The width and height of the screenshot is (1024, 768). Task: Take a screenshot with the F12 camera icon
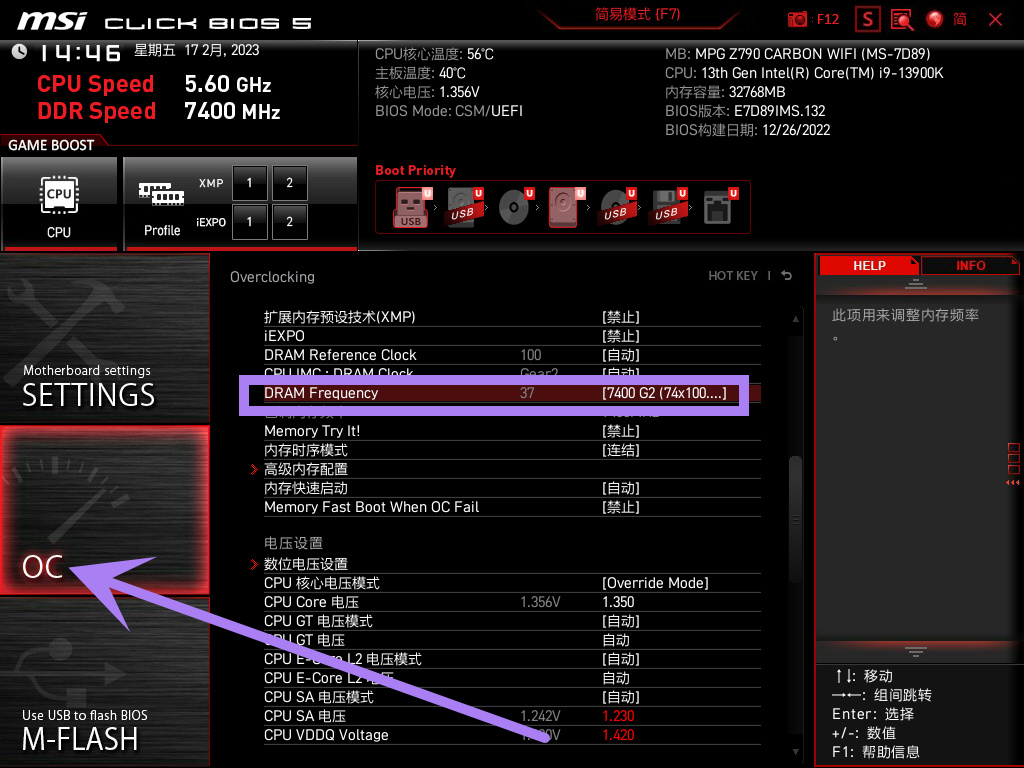point(797,20)
